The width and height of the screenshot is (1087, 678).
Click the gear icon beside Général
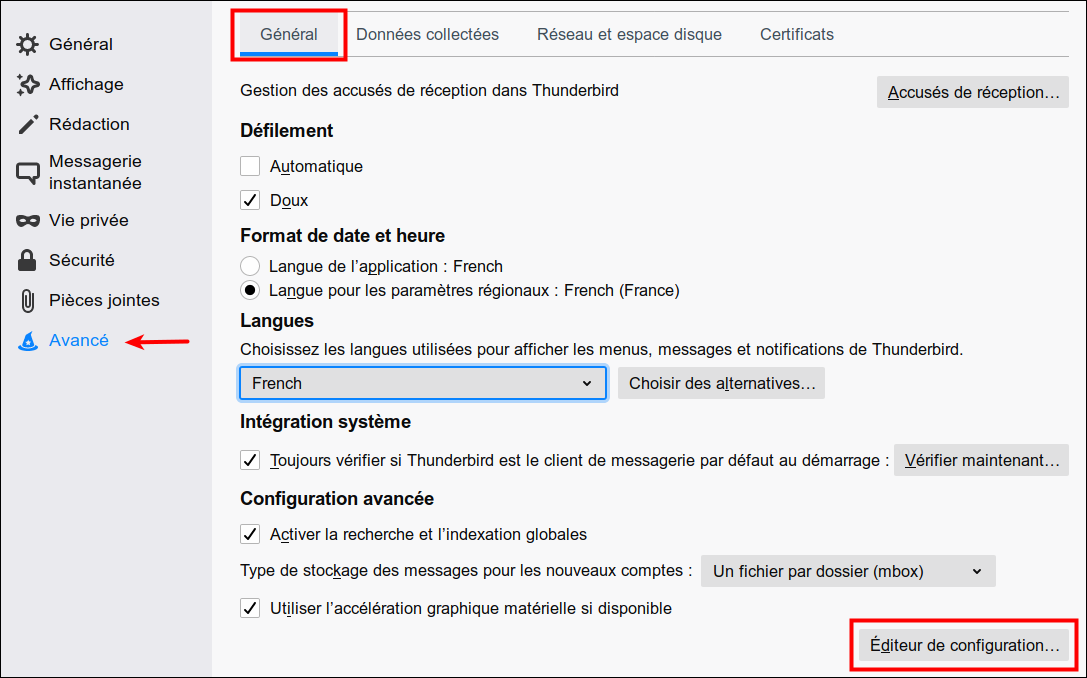28,44
